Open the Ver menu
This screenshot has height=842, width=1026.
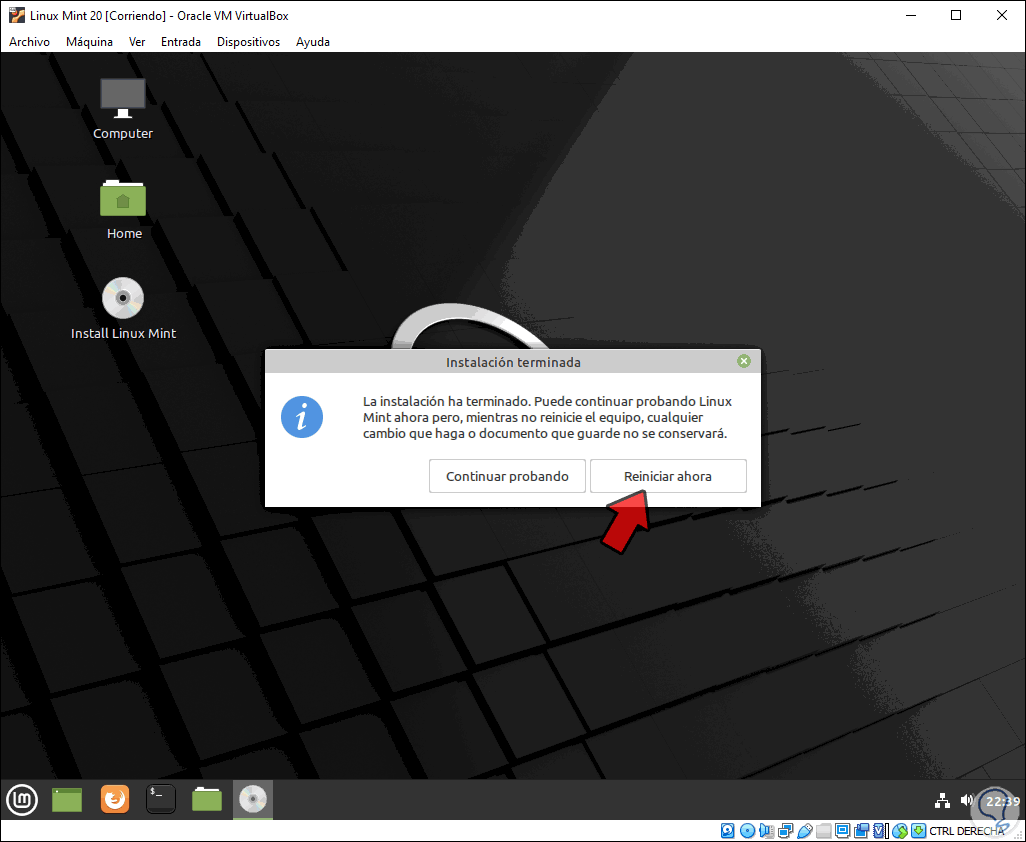coord(137,42)
